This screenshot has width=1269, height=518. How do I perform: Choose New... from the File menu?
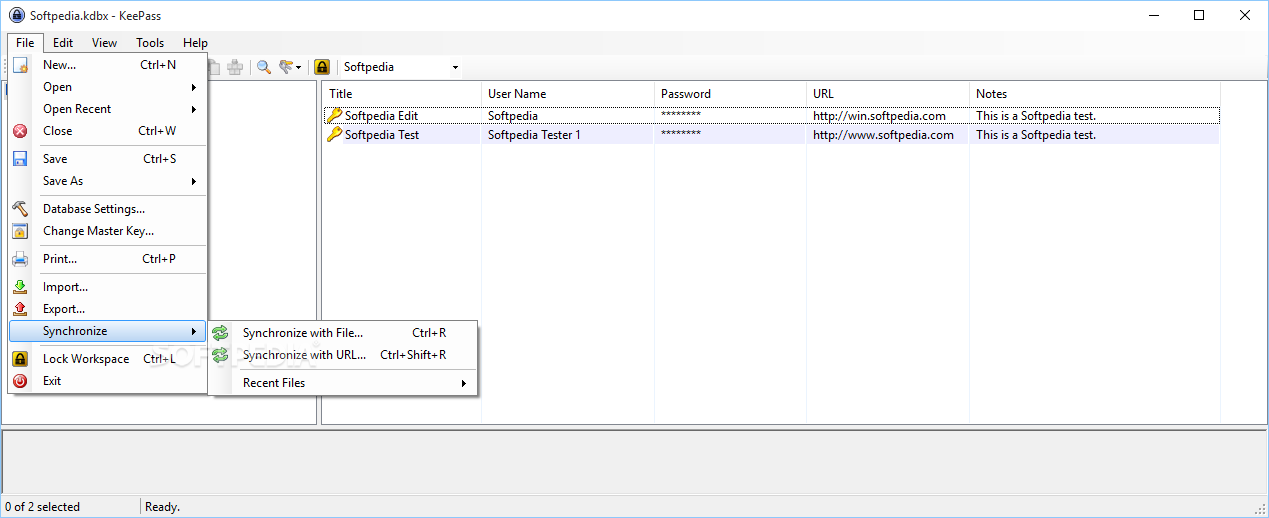click(x=108, y=65)
